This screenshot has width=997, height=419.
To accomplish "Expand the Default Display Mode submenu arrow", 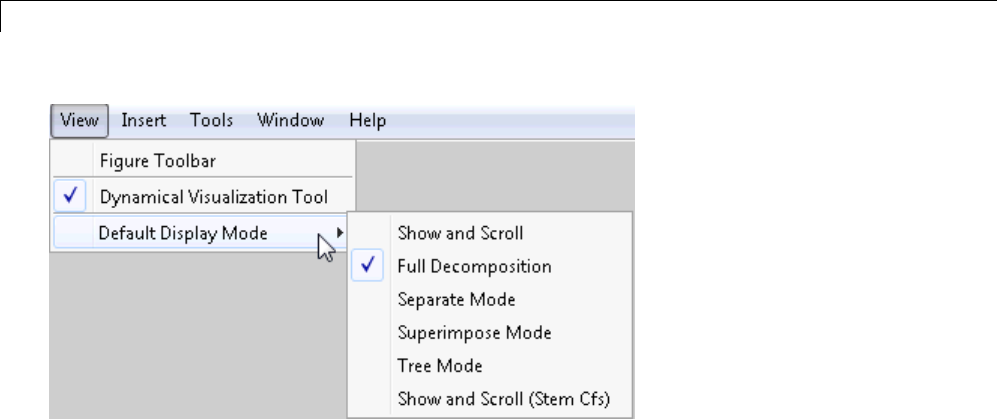I will point(342,233).
